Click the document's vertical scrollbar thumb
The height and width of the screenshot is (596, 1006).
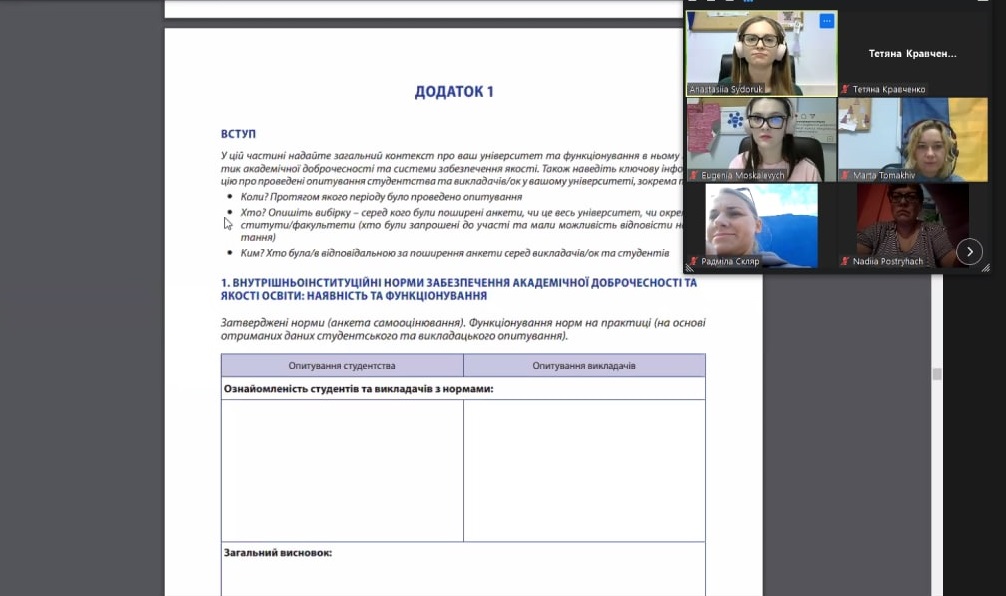937,374
